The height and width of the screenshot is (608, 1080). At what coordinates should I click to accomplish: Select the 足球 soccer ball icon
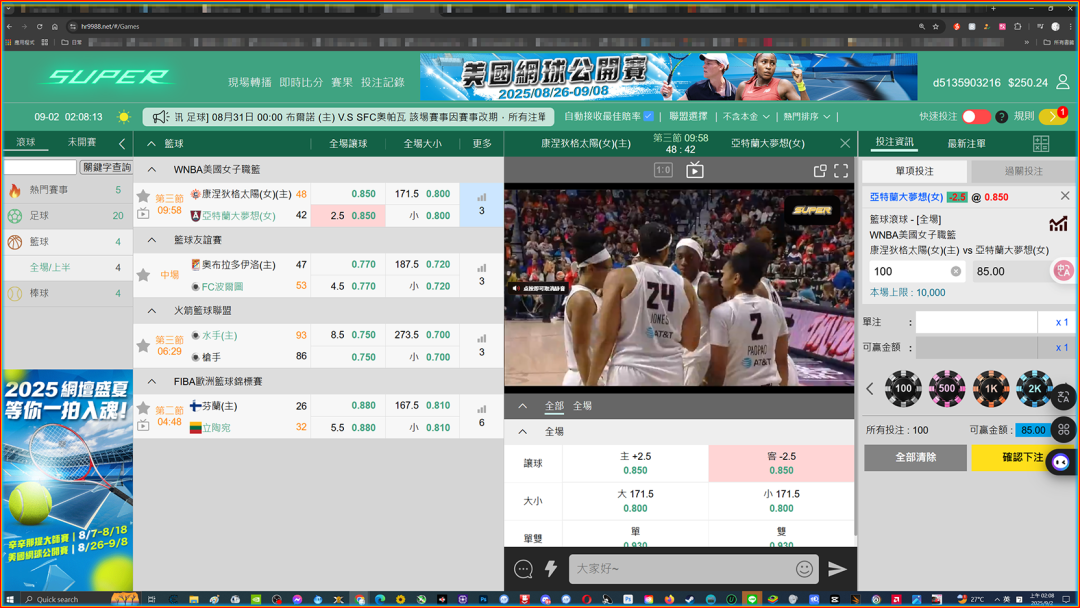[x=14, y=216]
